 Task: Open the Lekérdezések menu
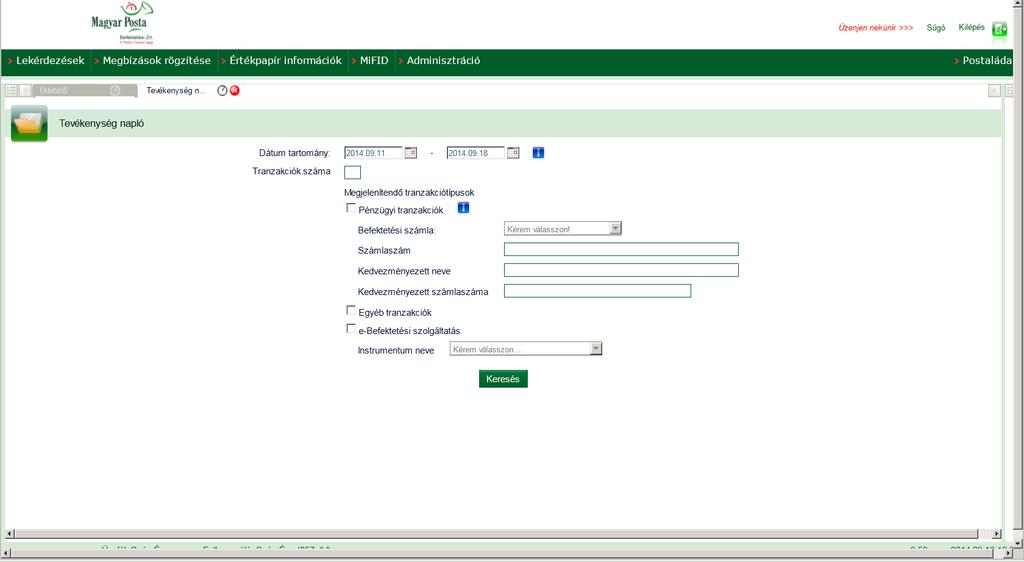click(x=50, y=61)
